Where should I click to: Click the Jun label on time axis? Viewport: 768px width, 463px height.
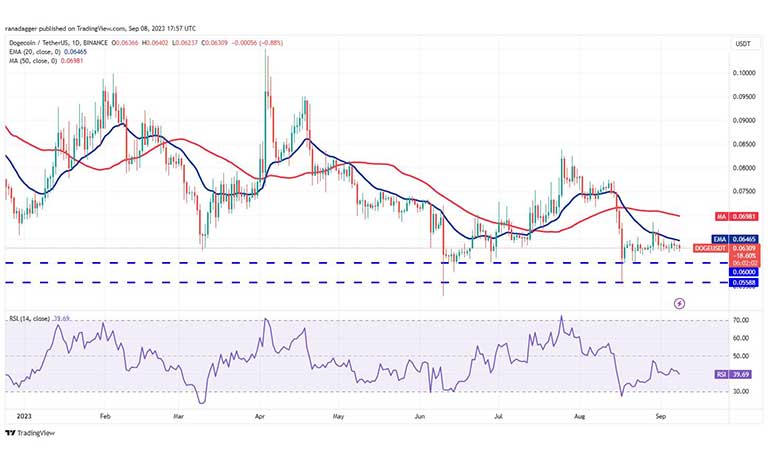pos(420,416)
